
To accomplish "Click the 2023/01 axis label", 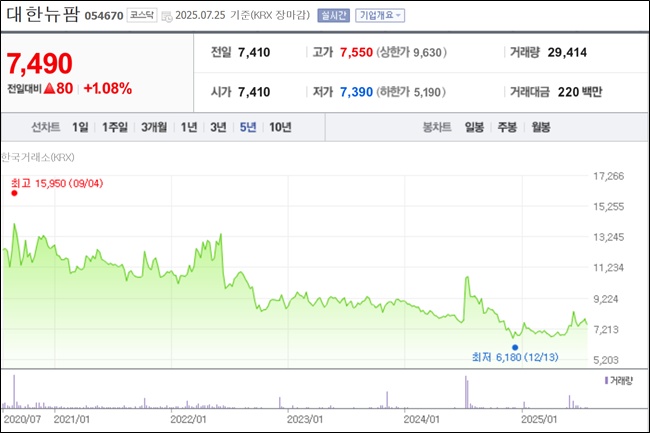I will [305, 419].
